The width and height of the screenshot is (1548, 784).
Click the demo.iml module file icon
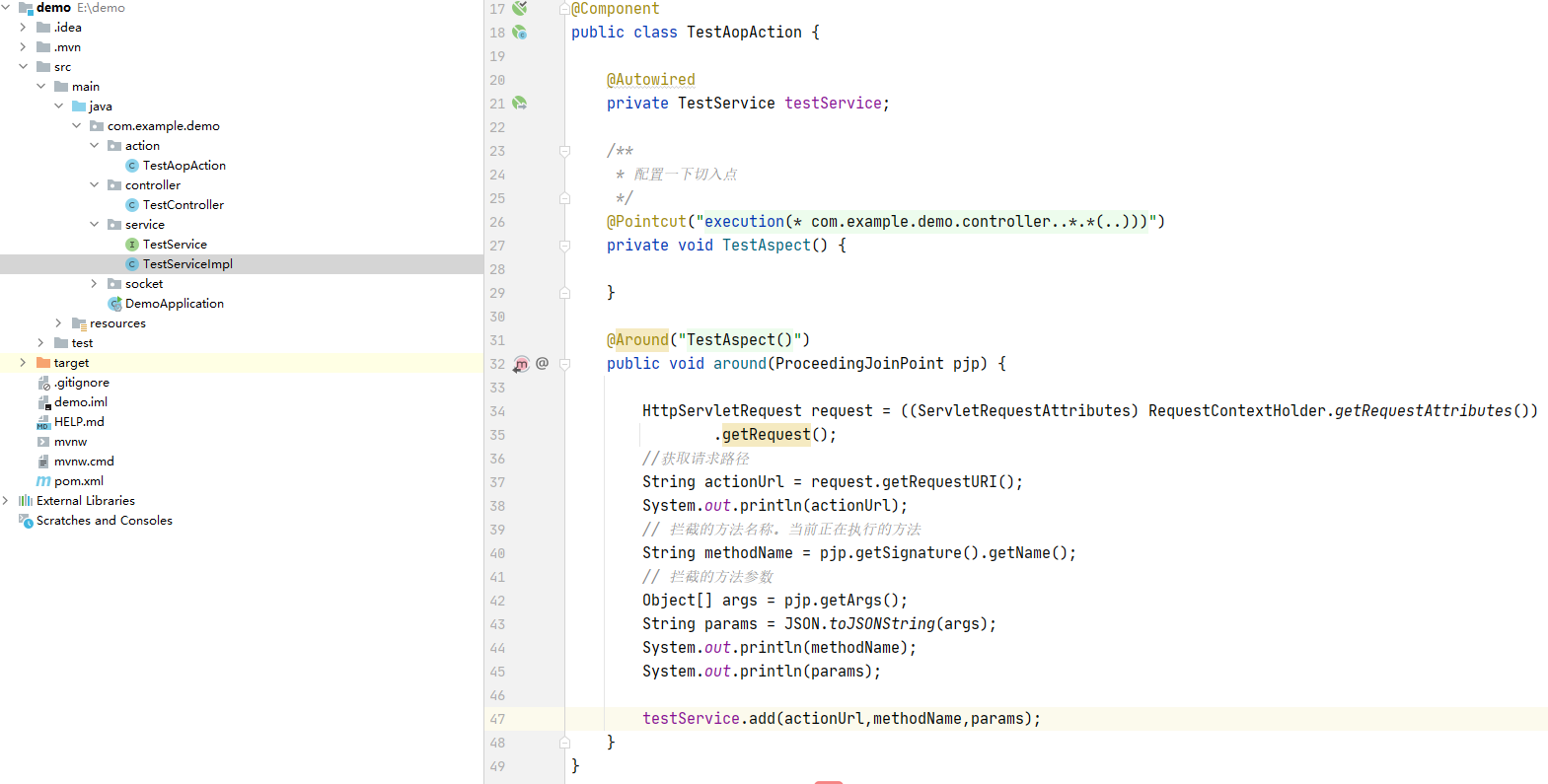point(43,402)
